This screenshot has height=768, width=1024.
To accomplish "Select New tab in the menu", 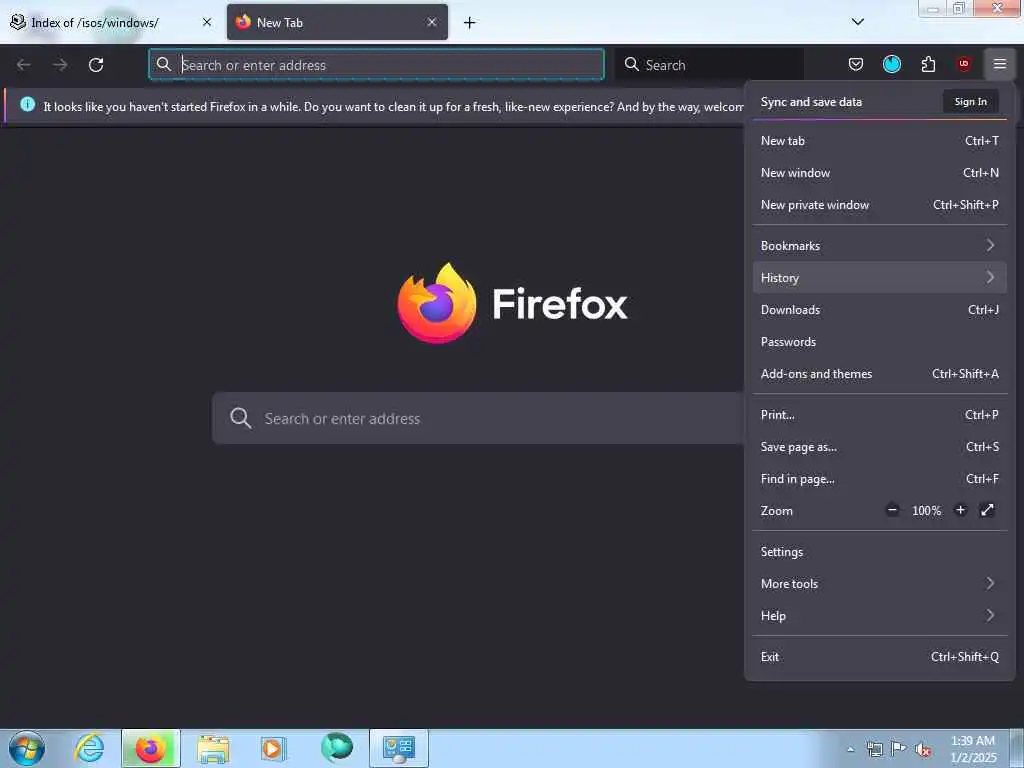I will 879,140.
